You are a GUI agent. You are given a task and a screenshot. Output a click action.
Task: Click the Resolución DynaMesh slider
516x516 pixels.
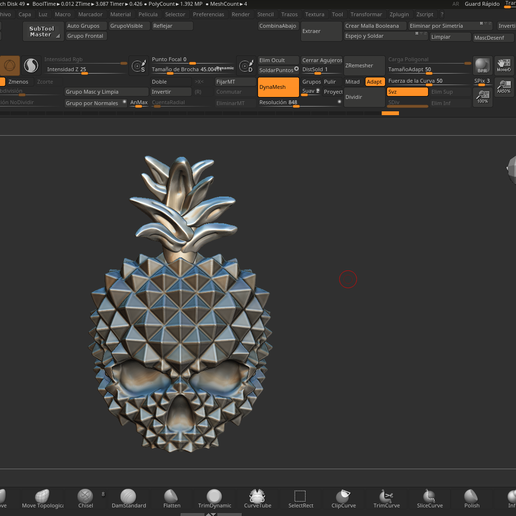[300, 103]
